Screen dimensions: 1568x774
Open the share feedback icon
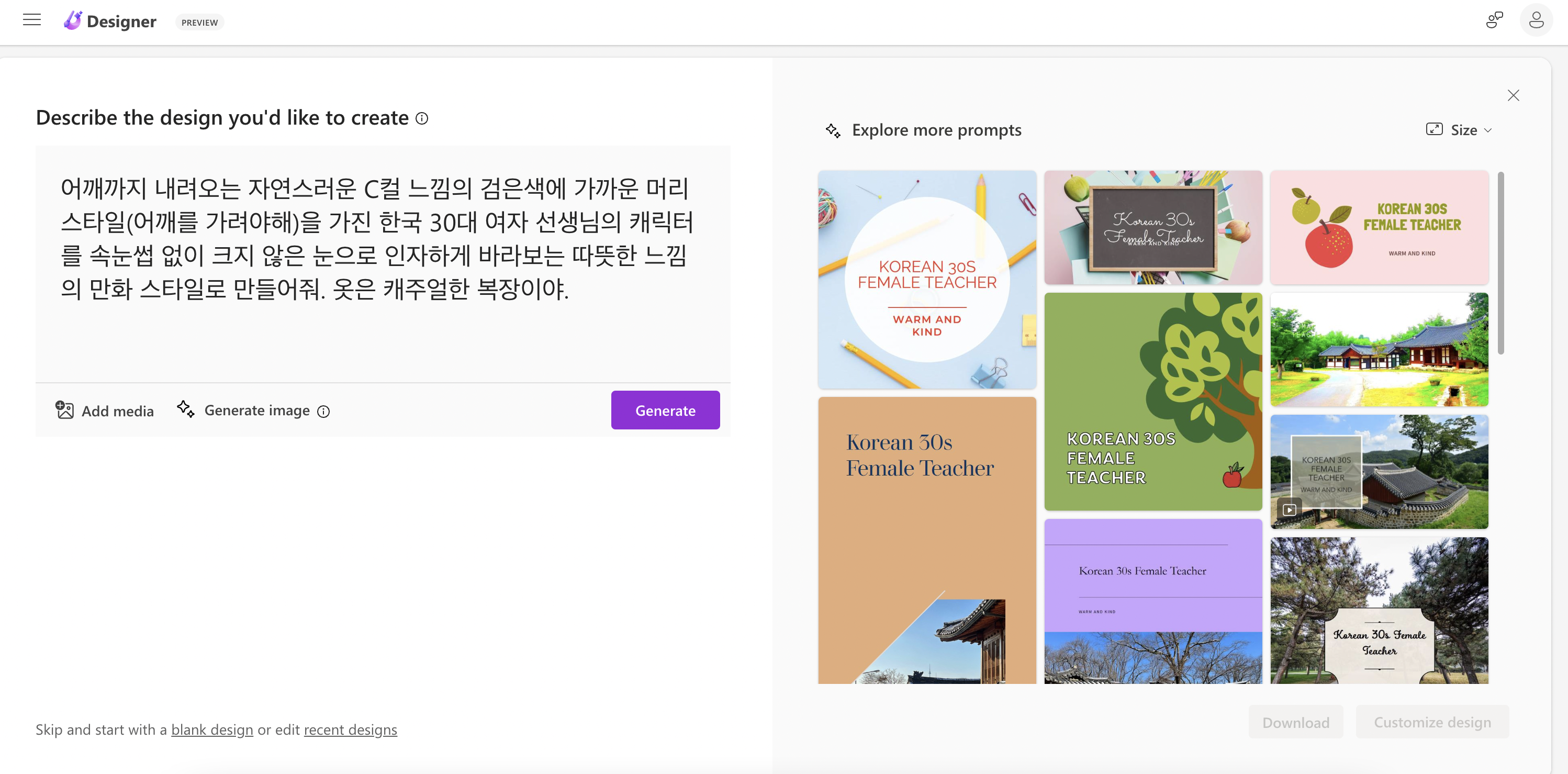[1494, 20]
